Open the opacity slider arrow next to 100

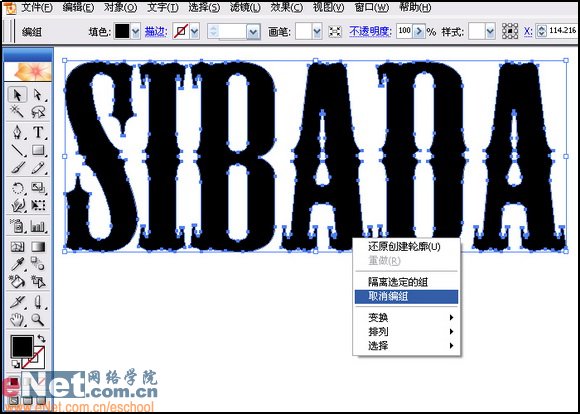point(419,32)
